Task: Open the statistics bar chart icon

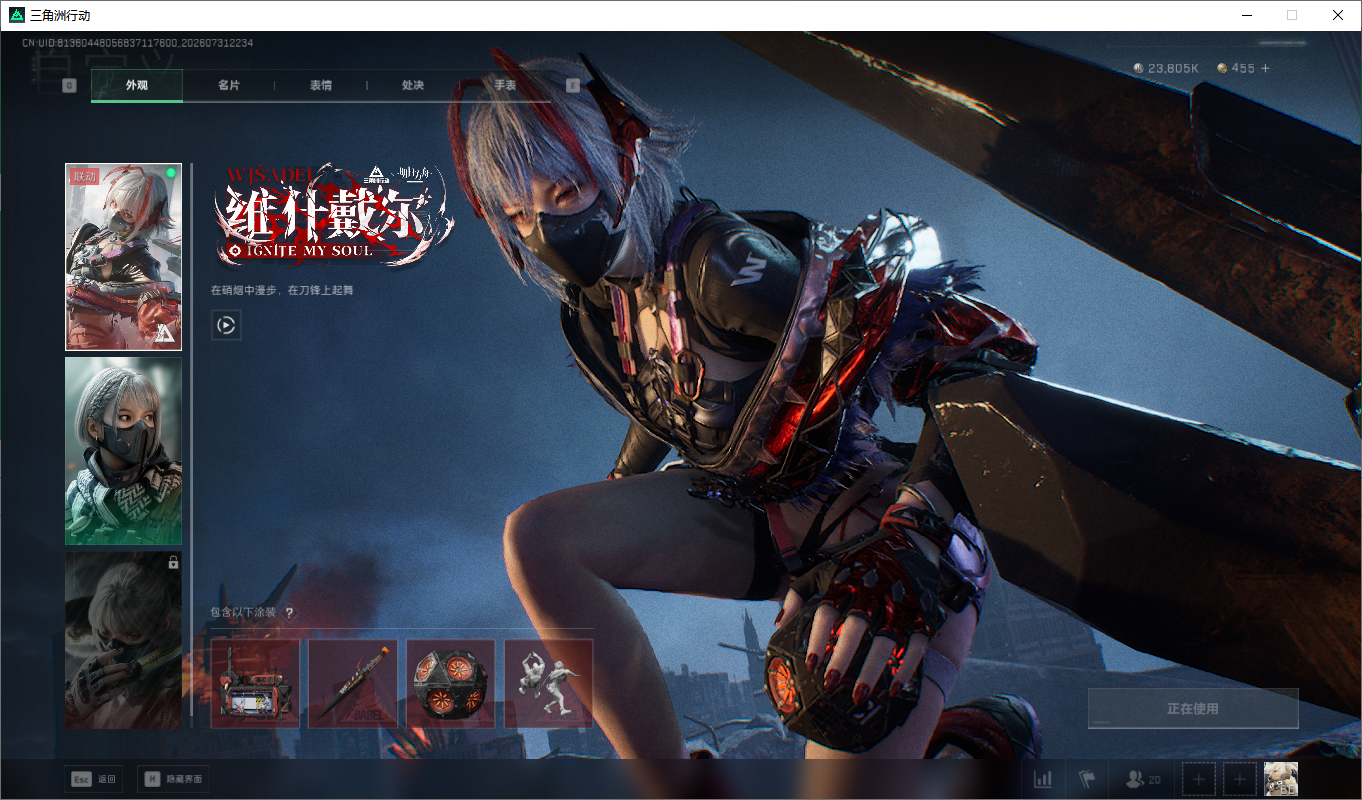Action: point(1042,779)
